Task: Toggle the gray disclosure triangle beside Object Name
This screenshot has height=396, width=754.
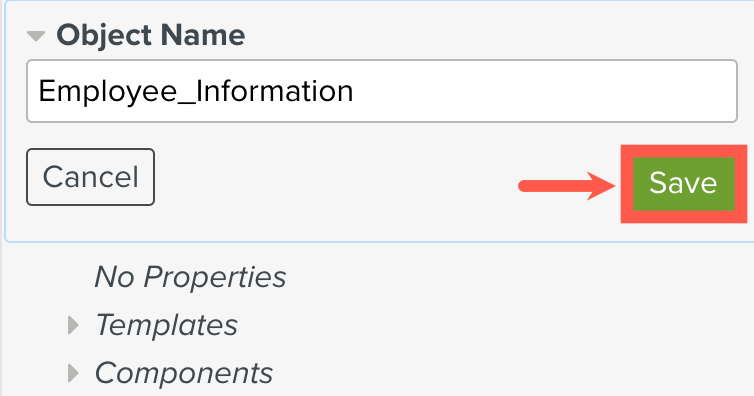Action: (x=36, y=36)
